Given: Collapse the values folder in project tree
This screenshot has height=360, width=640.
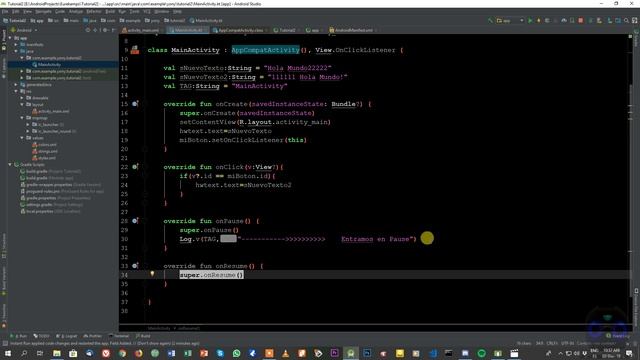Looking at the screenshot, I should (x=22, y=138).
